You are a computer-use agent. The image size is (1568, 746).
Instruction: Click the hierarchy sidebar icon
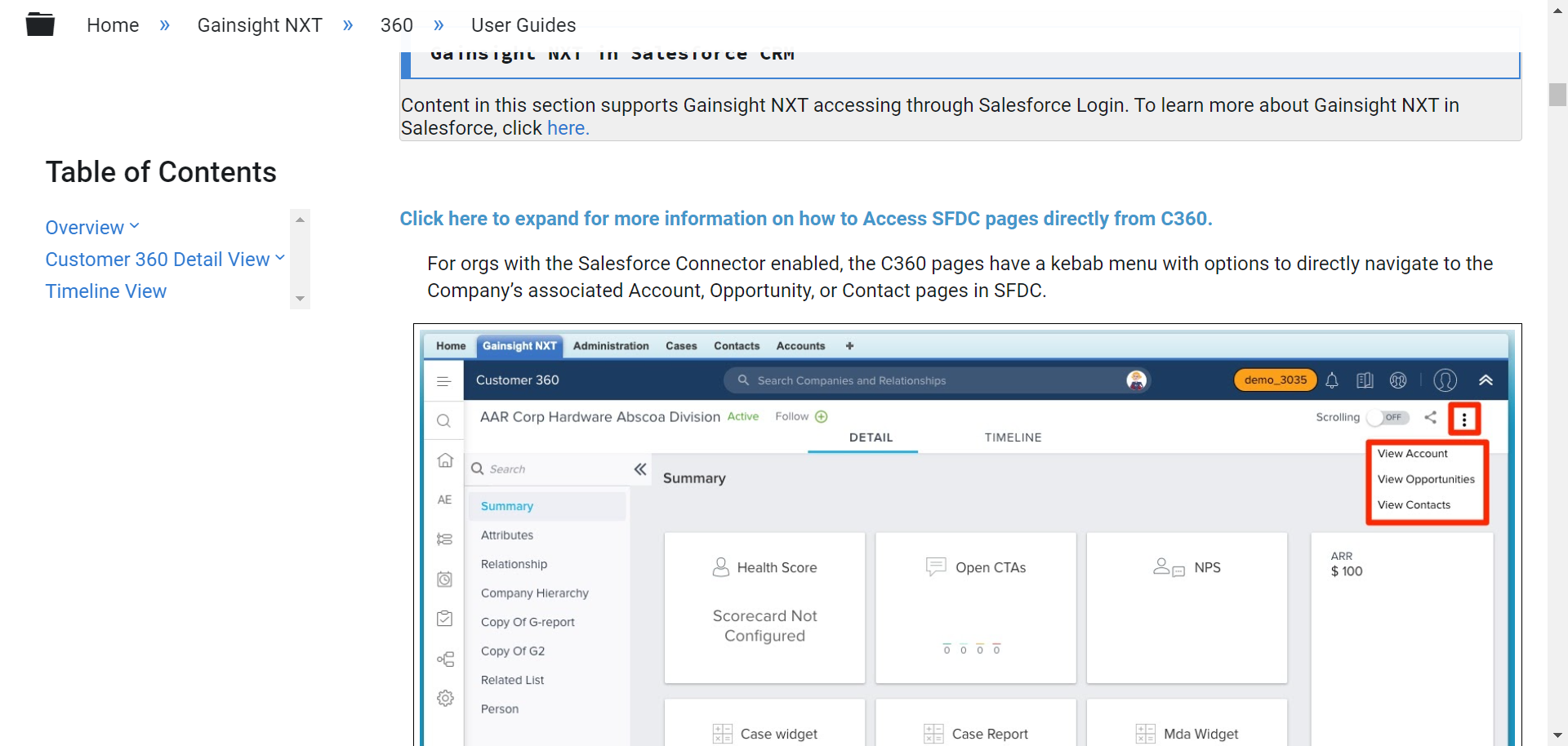pos(445,659)
